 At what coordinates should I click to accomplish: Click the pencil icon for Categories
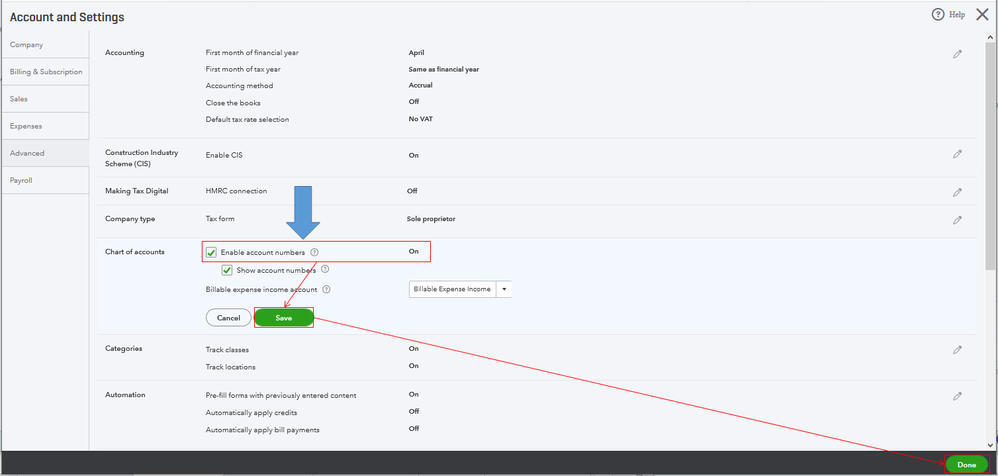coord(957,350)
